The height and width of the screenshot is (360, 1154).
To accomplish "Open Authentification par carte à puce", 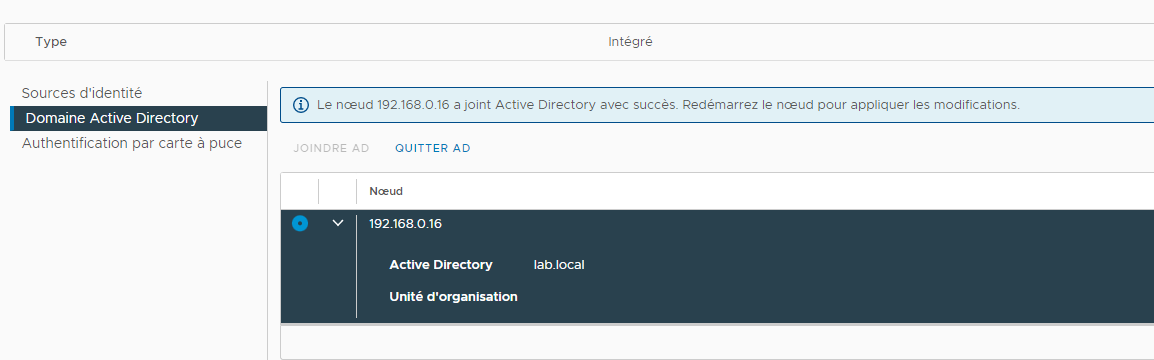I will point(132,143).
